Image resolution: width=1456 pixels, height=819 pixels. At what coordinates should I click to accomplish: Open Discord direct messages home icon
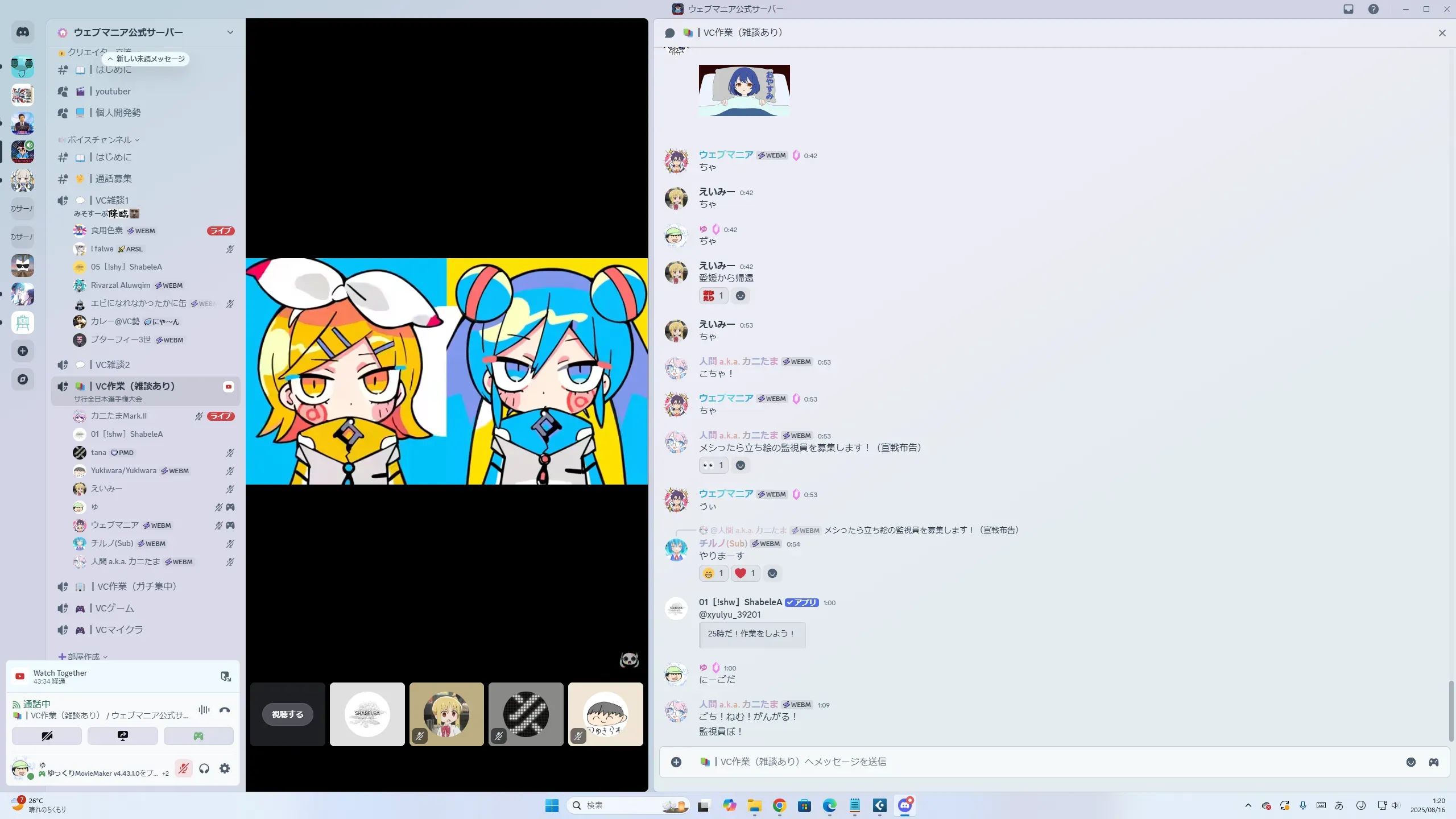pyautogui.click(x=23, y=32)
